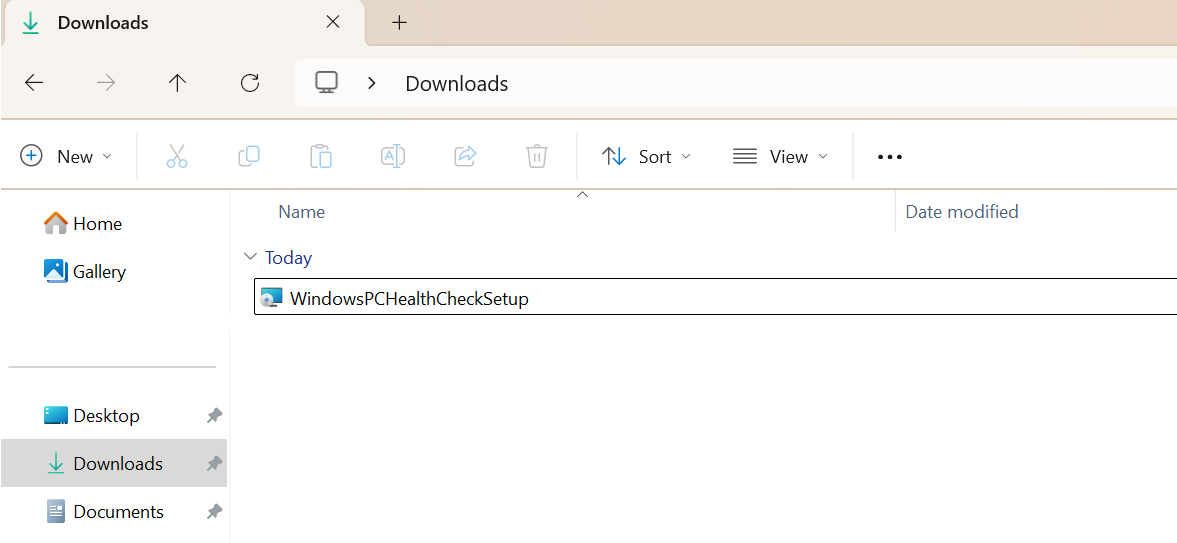Close the Downloads tab
Viewport: 1177px width, 543px height.
[x=333, y=22]
